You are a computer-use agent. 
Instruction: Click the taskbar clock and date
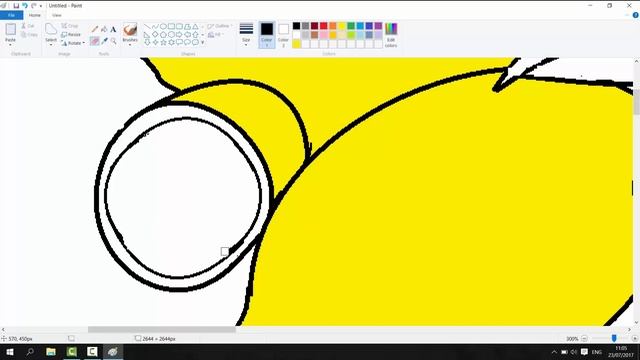pyautogui.click(x=621, y=352)
